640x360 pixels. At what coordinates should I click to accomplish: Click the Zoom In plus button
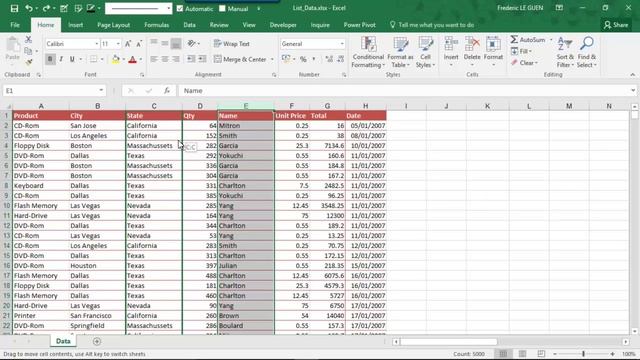pos(612,354)
